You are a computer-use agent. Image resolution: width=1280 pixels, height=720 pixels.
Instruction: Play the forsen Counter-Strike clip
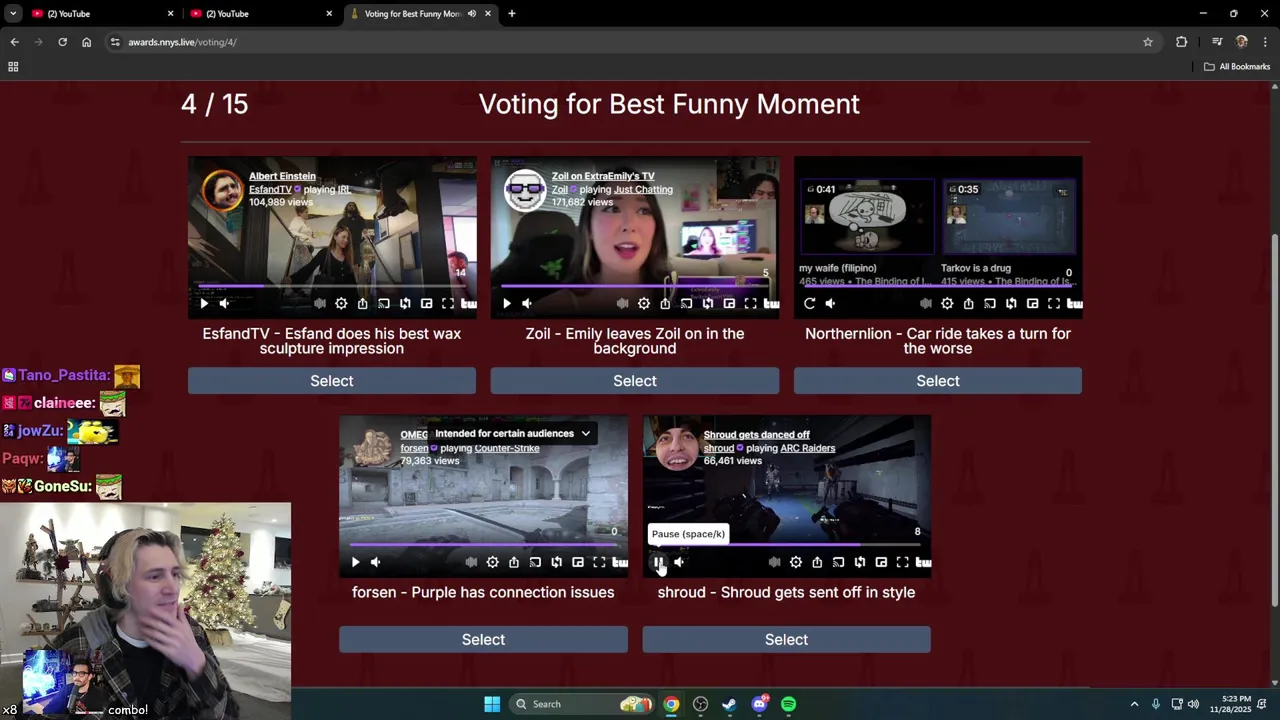[355, 562]
